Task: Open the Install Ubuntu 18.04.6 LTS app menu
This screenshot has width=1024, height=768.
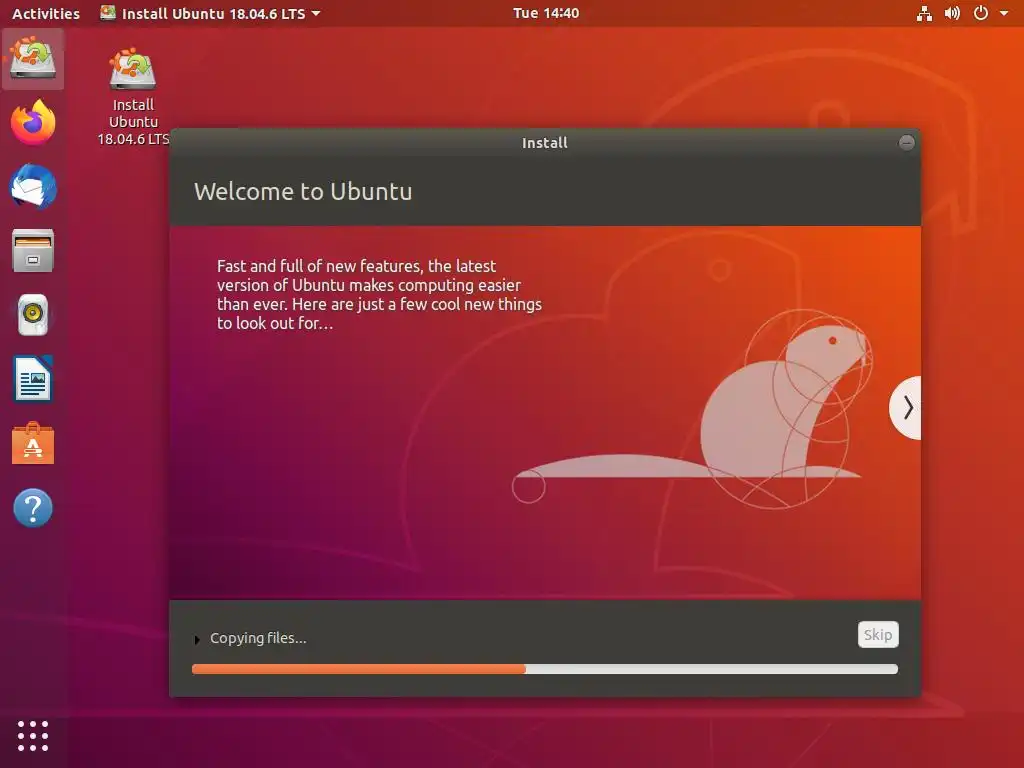Action: [x=210, y=13]
